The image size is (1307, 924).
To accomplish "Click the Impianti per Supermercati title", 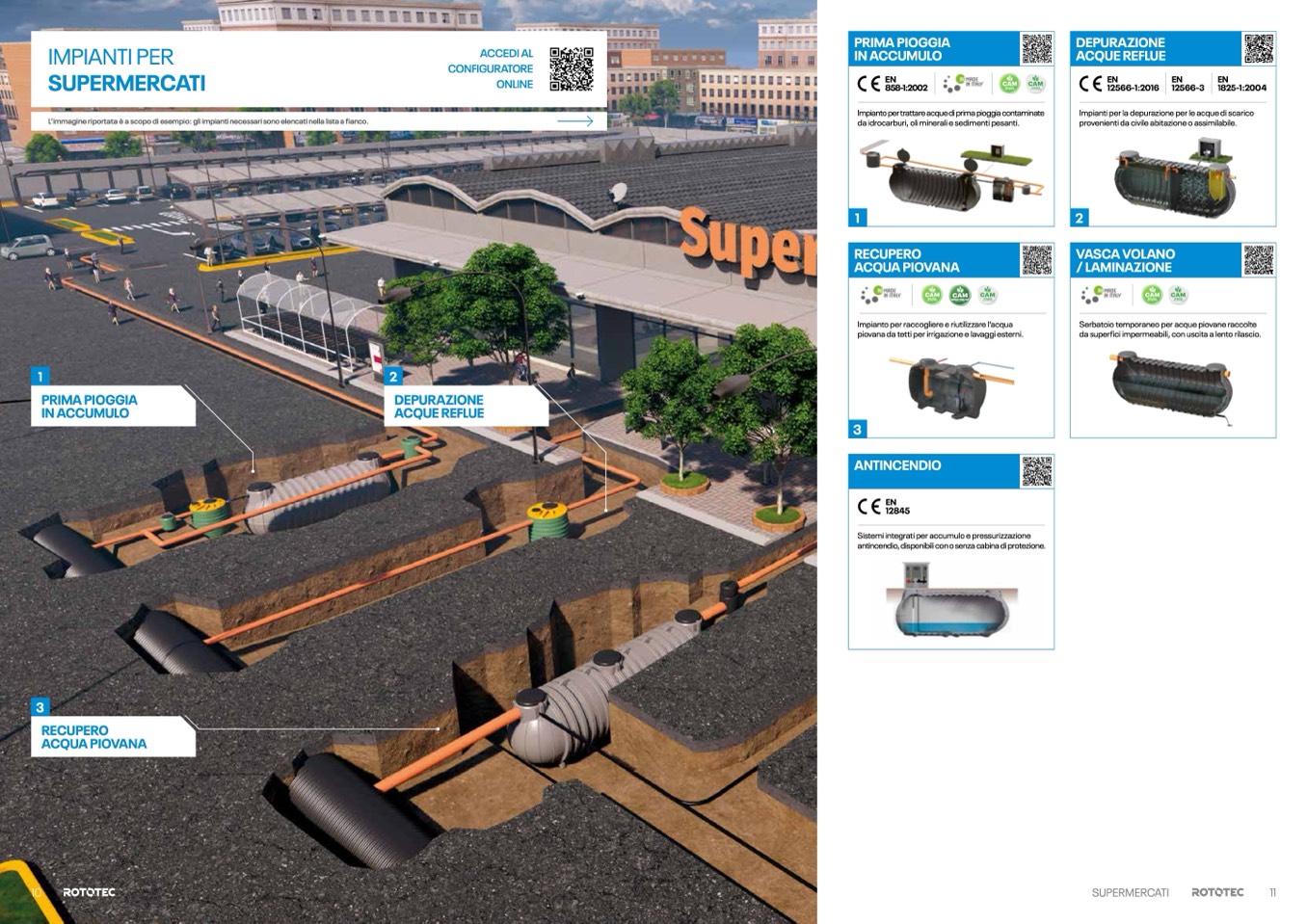I will [x=126, y=70].
